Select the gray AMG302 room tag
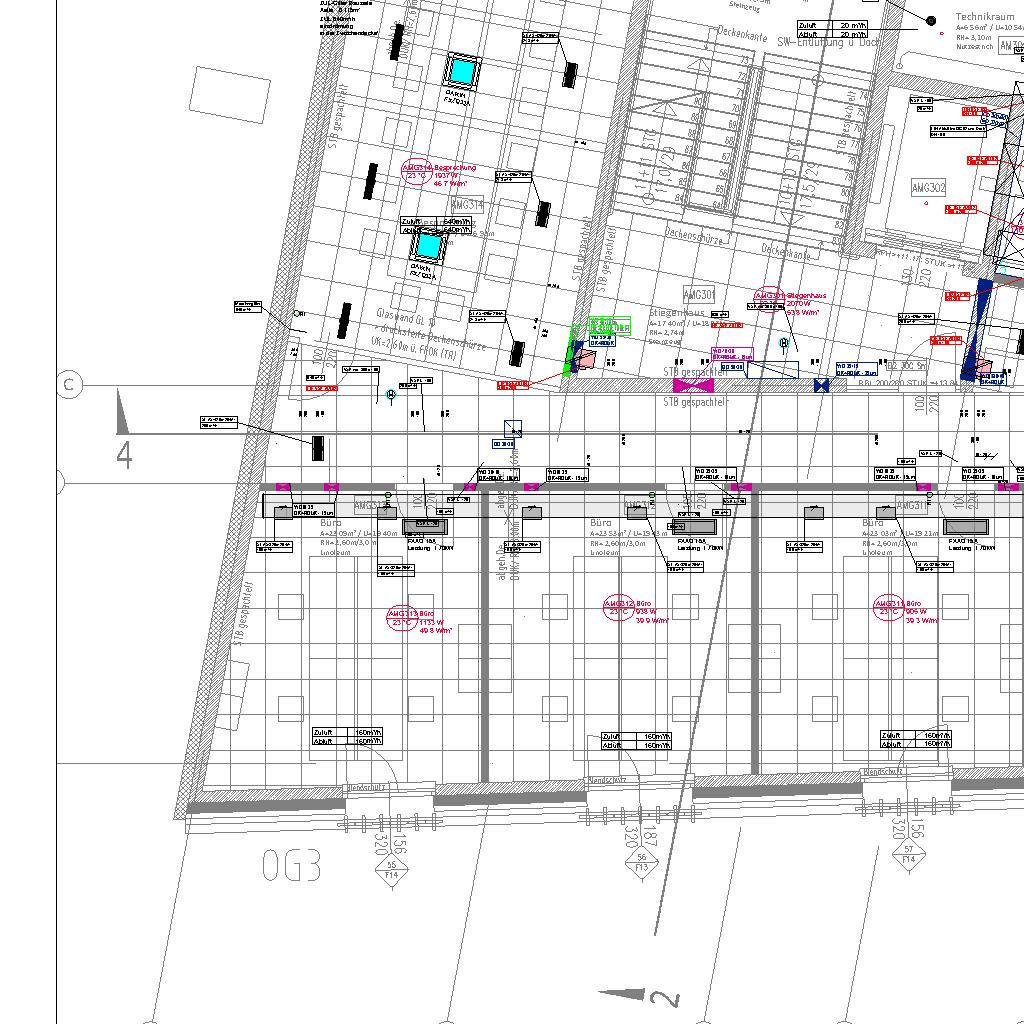The image size is (1024, 1024). click(928, 188)
